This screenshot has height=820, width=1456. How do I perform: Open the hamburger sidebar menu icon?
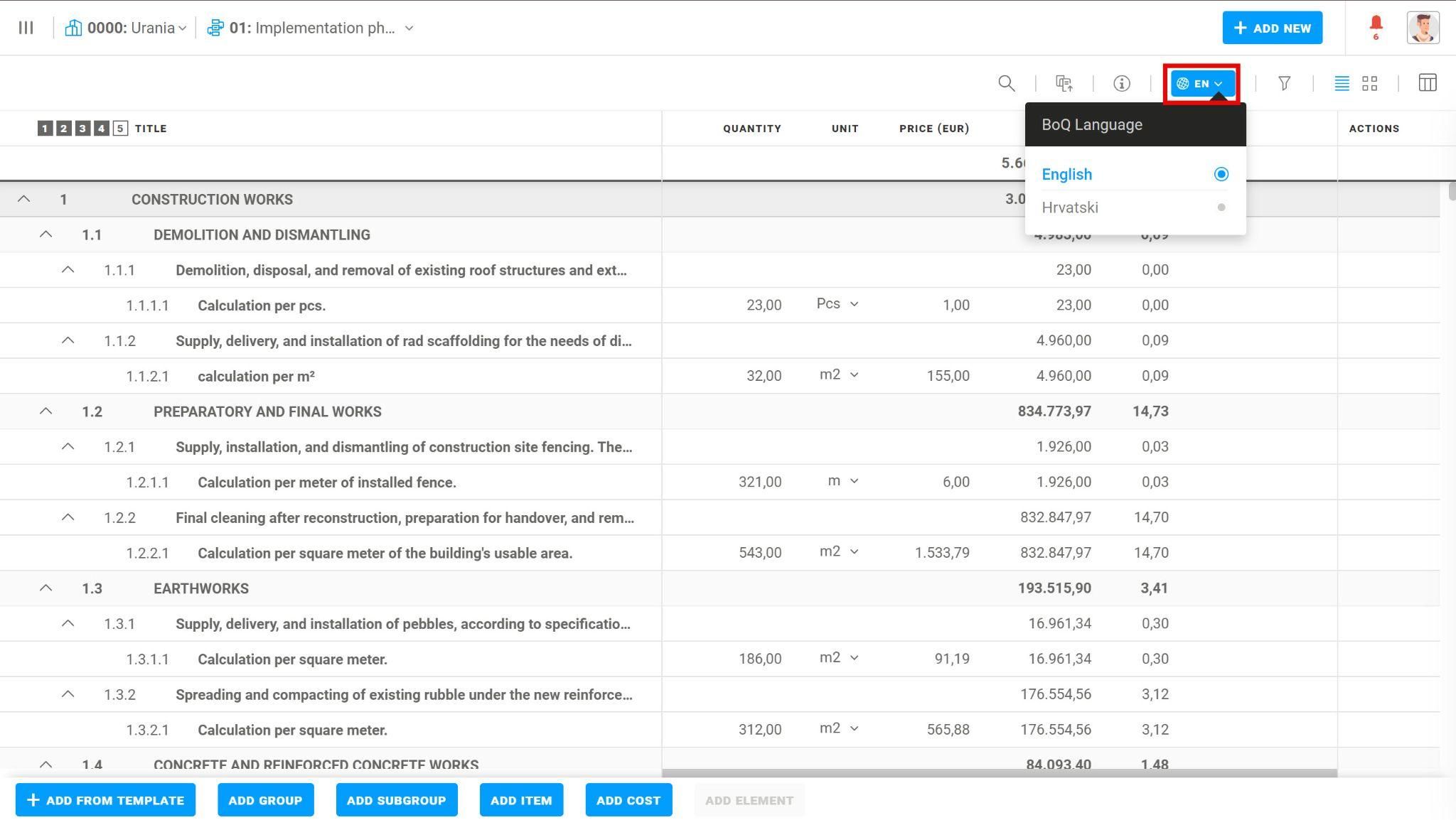click(x=26, y=28)
